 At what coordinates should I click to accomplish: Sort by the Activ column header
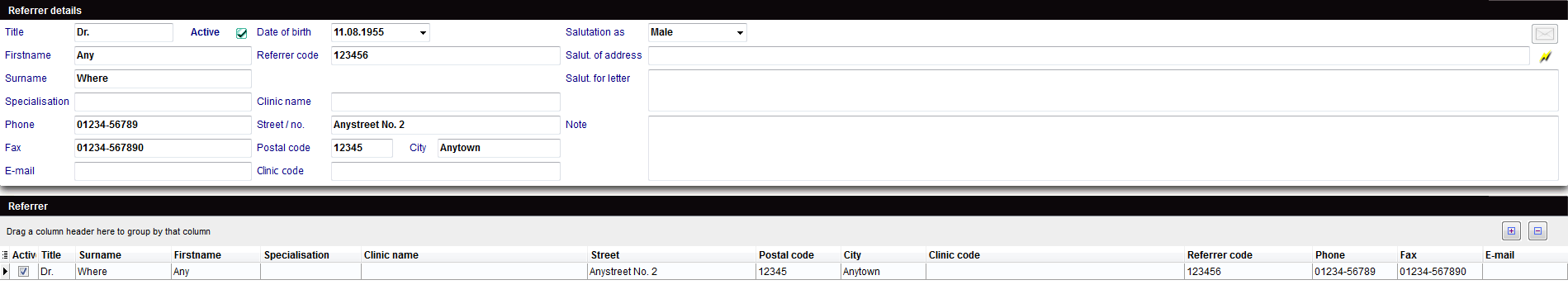pyautogui.click(x=24, y=255)
